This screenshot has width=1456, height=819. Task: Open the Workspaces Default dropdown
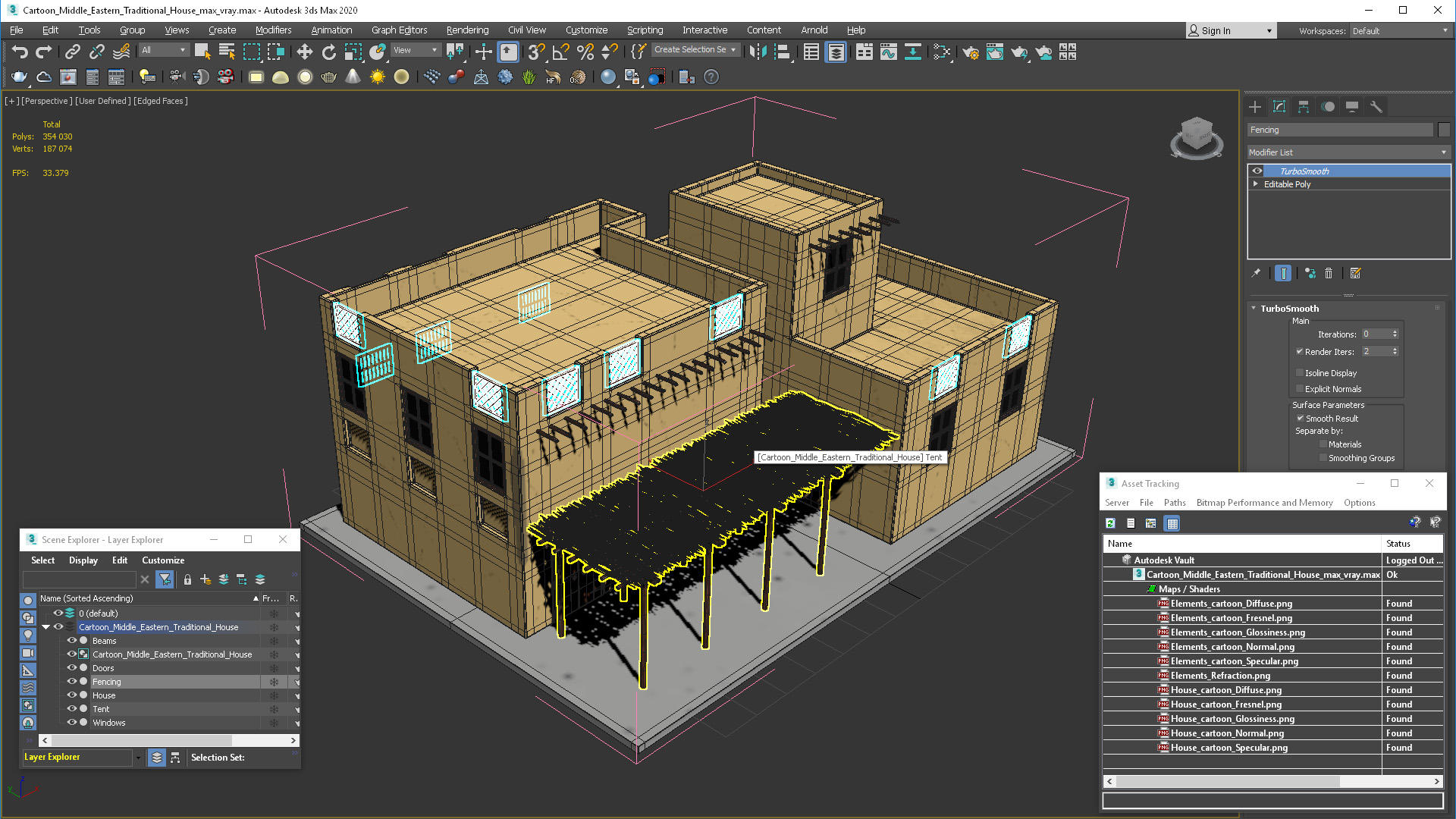pos(1400,31)
